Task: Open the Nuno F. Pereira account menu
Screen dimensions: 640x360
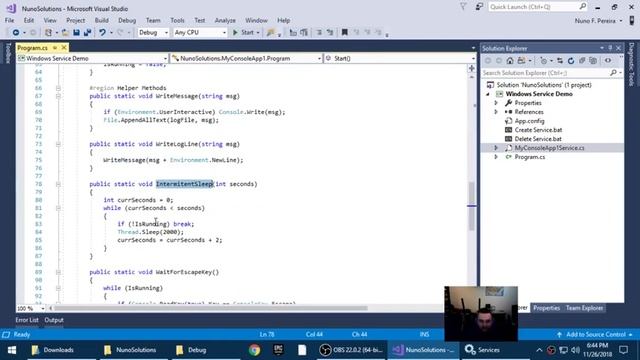Action: (x=598, y=20)
